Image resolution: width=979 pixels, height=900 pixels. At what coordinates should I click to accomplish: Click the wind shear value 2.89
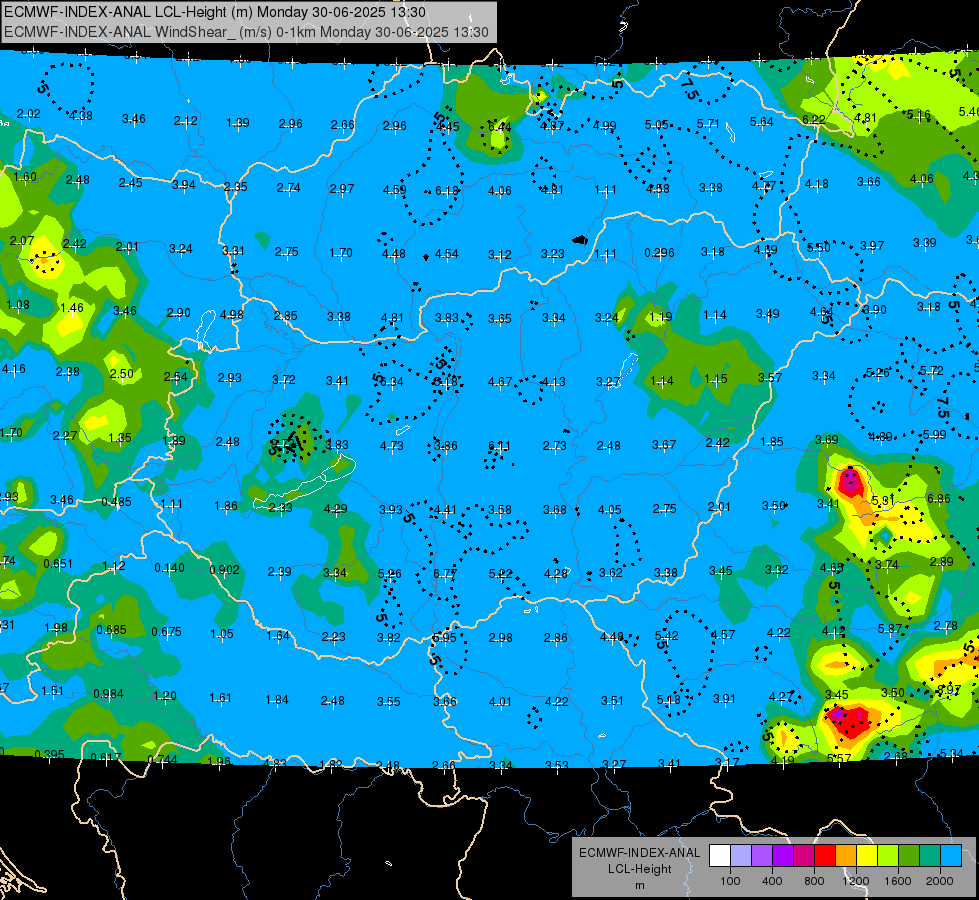(x=942, y=561)
